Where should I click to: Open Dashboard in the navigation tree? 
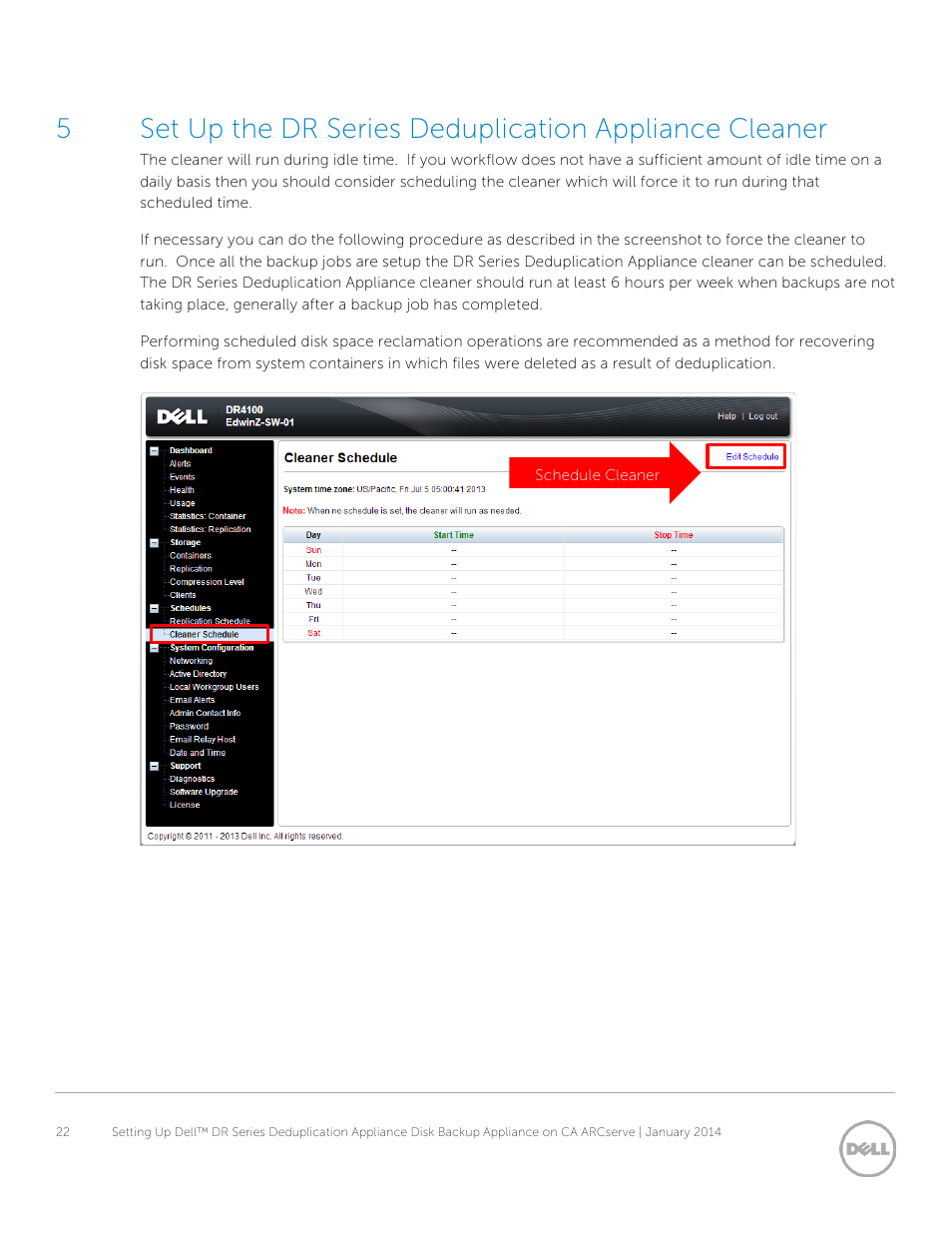pos(191,450)
